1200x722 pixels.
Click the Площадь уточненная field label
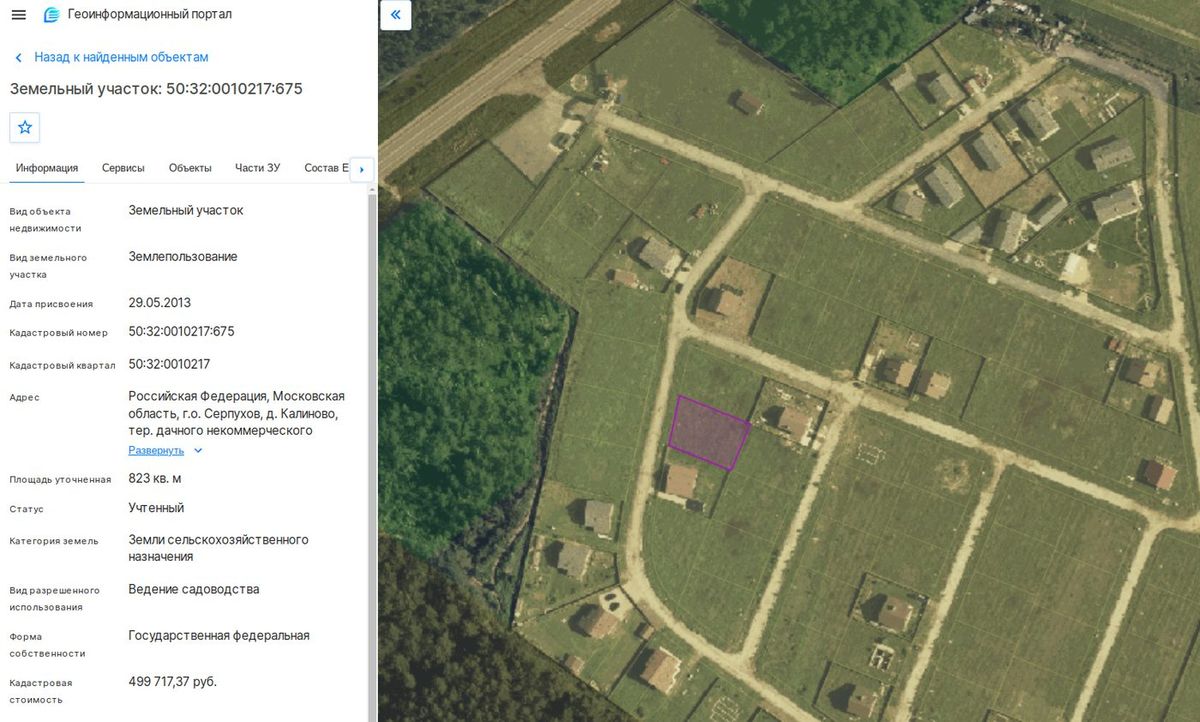click(x=60, y=479)
